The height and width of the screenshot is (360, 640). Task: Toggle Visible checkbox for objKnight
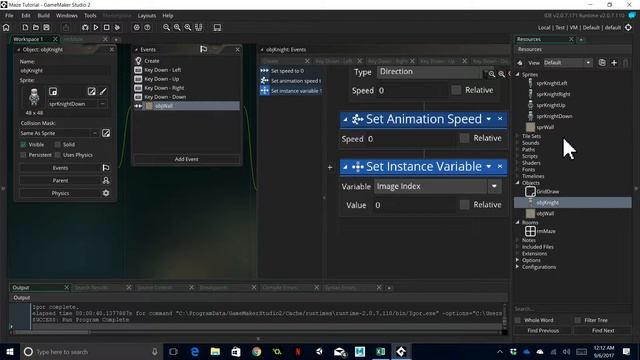pos(23,144)
